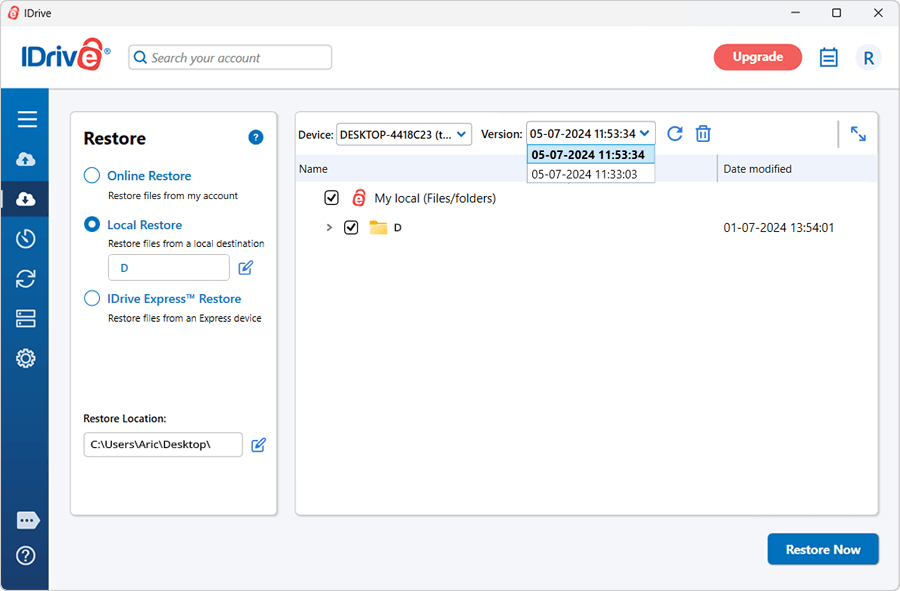Image resolution: width=900 pixels, height=591 pixels.
Task: Open the Sync arrows icon
Action: [x=25, y=279]
